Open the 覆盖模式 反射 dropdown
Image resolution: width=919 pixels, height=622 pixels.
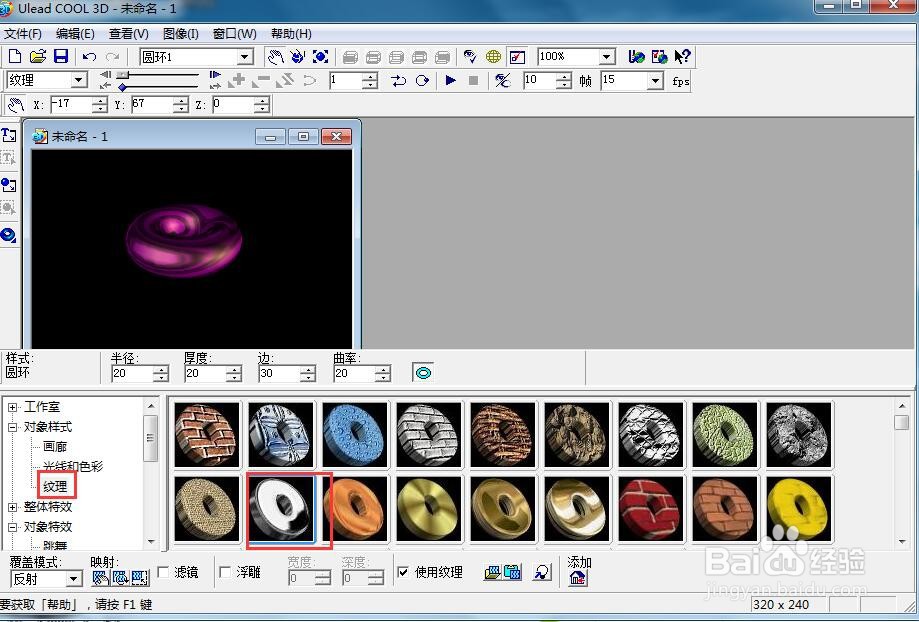[x=73, y=579]
